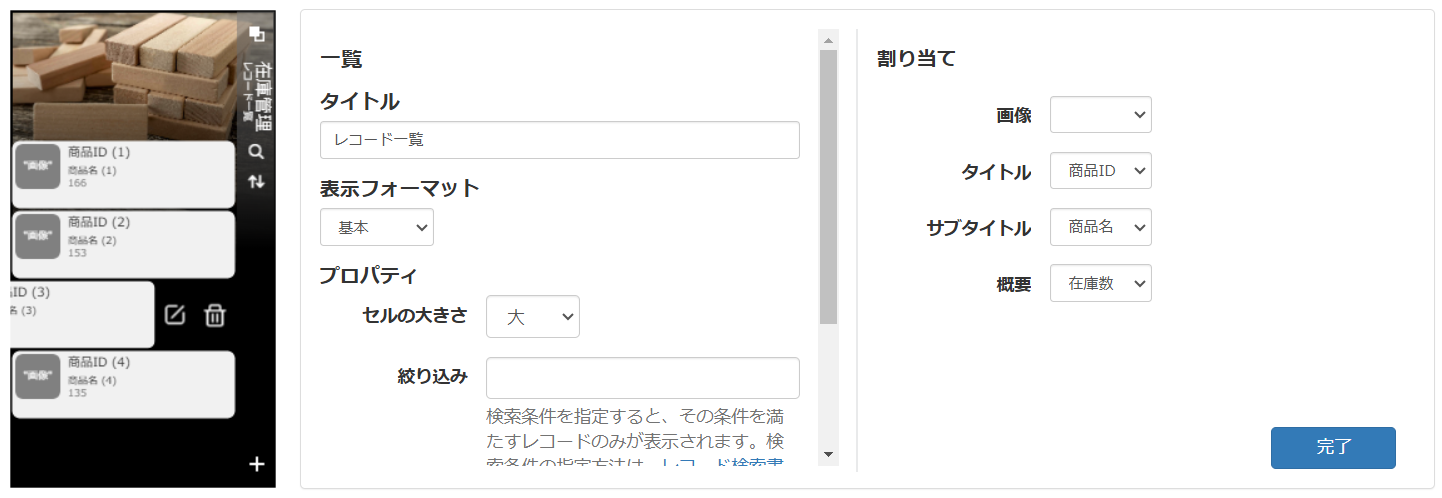Open the 画像 assignment dropdown
This screenshot has height=498, width=1442.
(x=1101, y=115)
